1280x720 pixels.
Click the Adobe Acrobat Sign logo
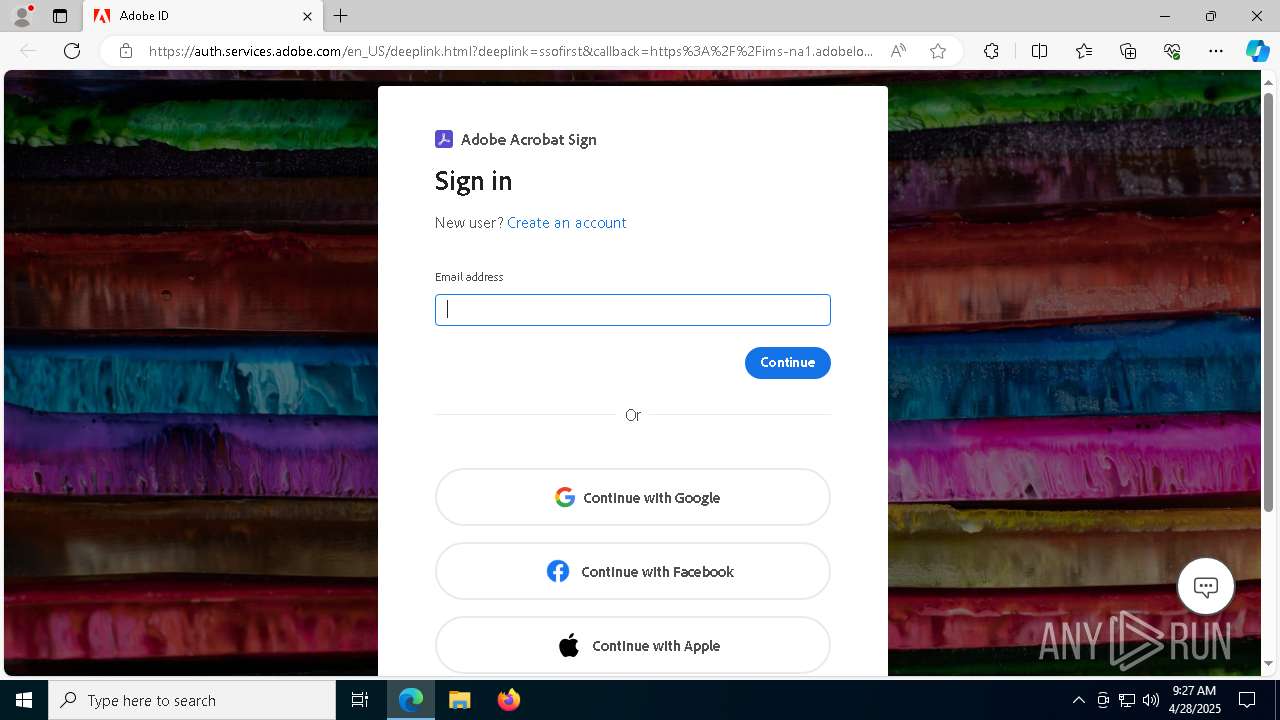click(444, 139)
